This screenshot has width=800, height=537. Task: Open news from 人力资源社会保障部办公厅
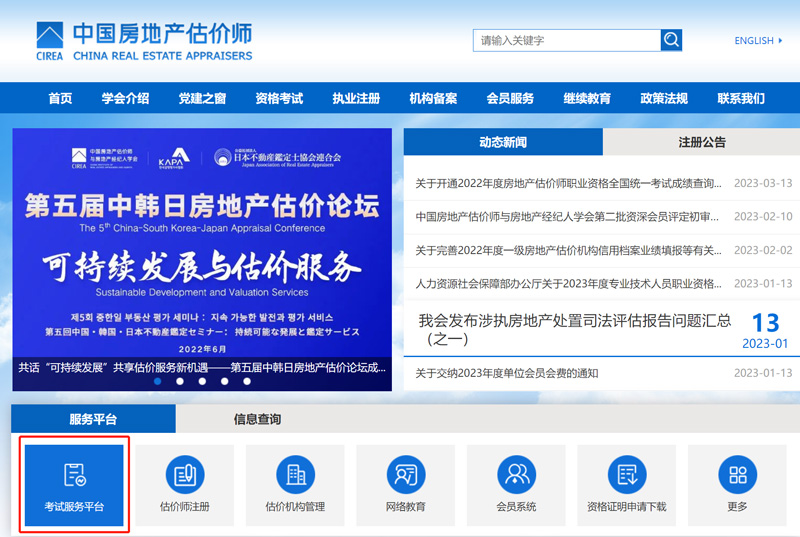coord(568,284)
